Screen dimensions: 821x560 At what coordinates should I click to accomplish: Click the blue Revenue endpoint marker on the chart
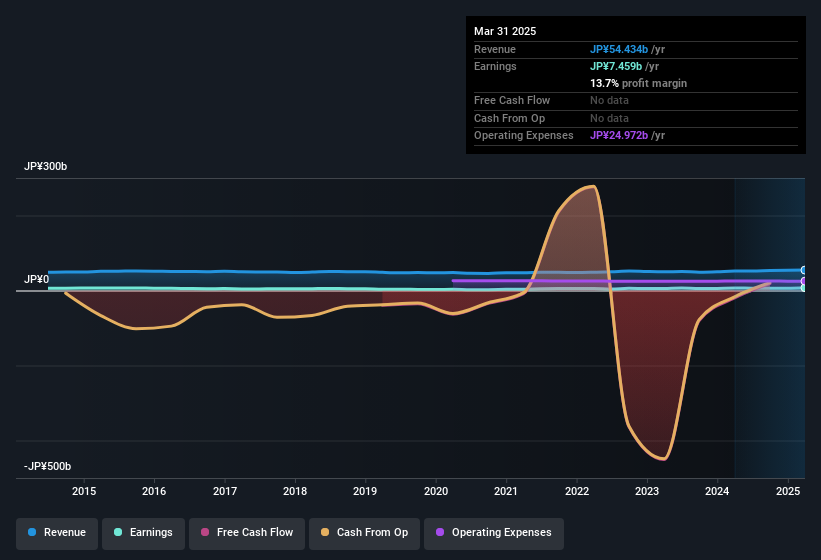pos(804,270)
